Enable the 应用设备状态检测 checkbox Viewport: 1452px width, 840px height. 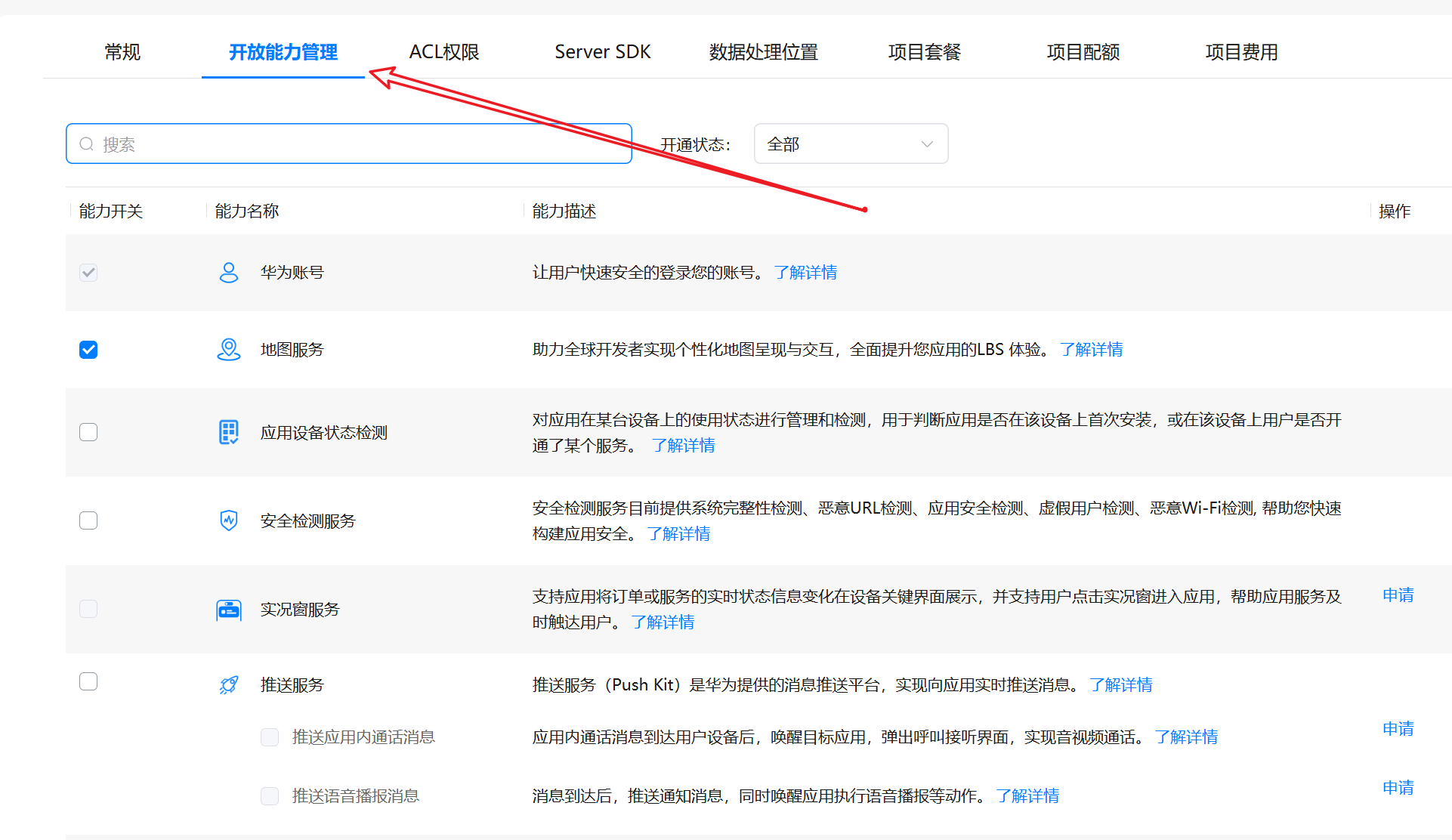[x=88, y=432]
